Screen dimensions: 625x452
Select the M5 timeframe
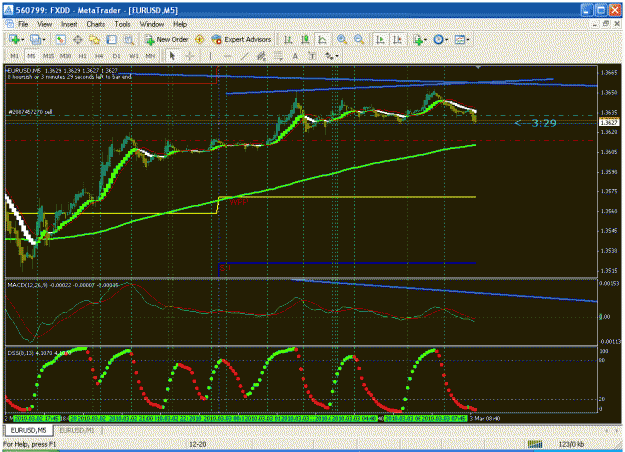coord(31,56)
